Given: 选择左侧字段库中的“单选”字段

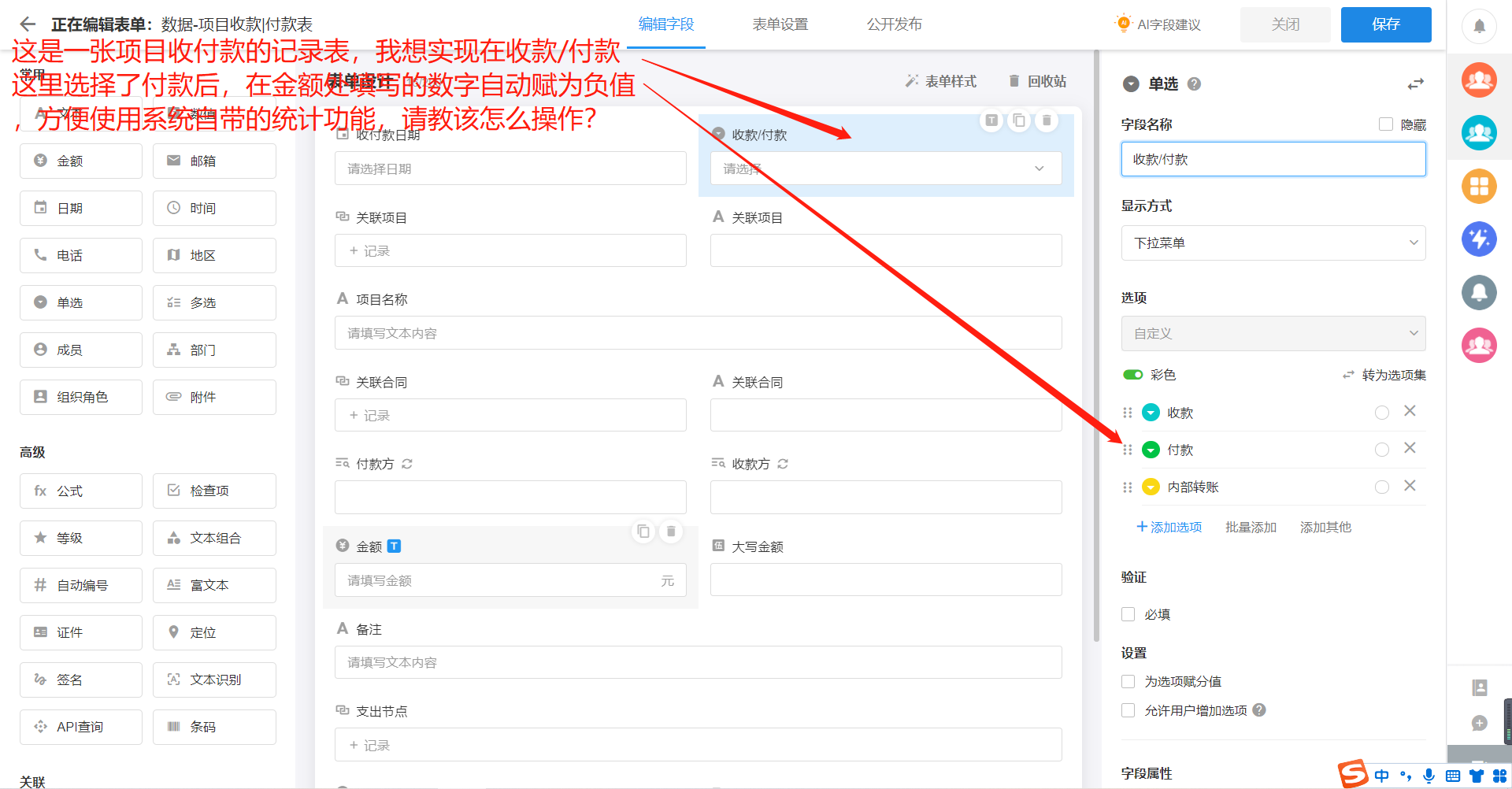Looking at the screenshot, I should point(80,302).
